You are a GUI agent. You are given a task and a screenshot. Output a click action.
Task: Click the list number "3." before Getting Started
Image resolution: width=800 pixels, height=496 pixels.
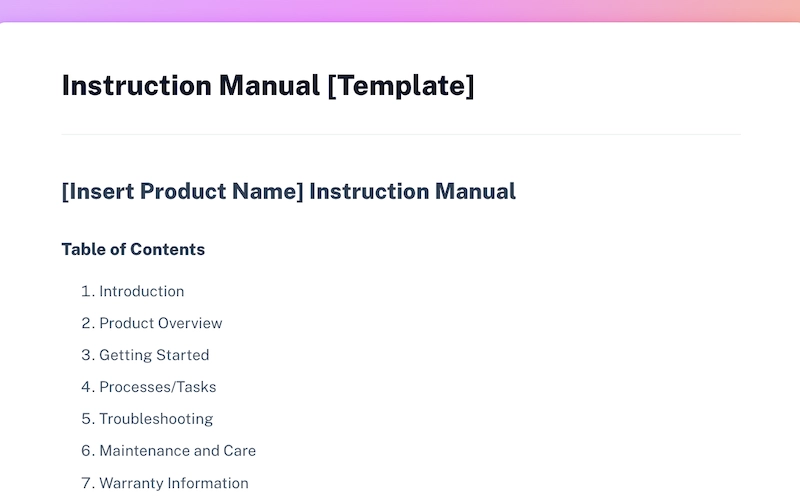point(86,355)
